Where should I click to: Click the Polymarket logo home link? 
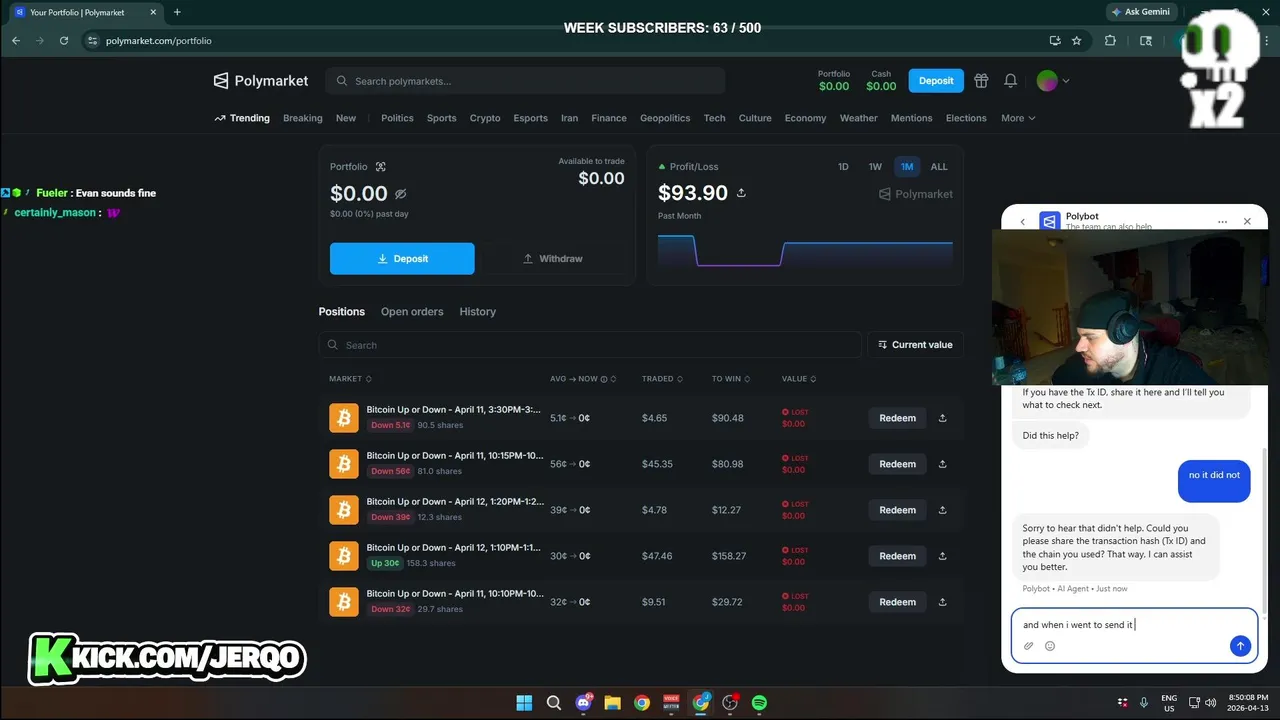[x=261, y=81]
